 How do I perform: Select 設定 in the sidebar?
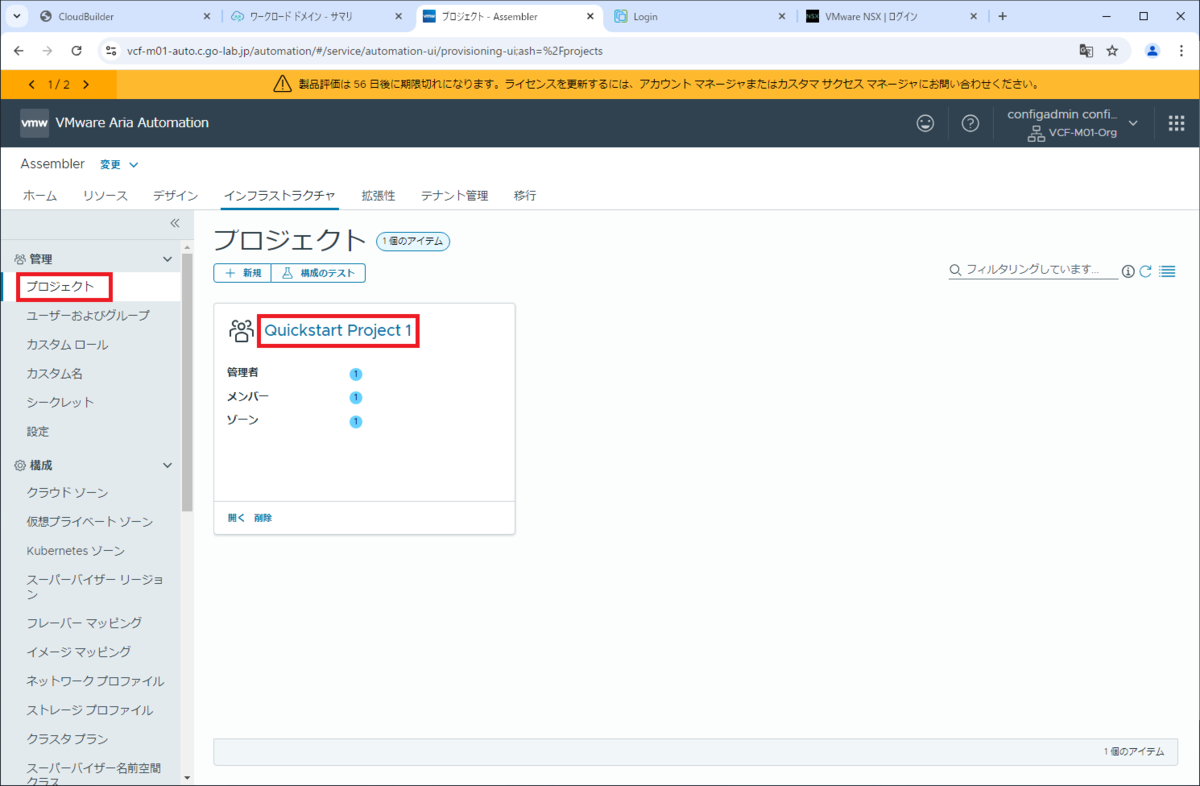[38, 432]
